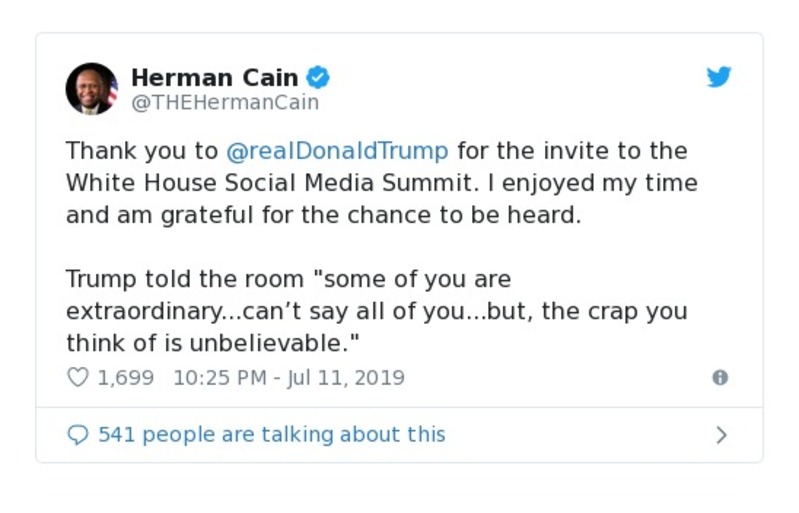Click the Twitter bird logo
Viewport: 799px width, 513px height.
pos(718,77)
